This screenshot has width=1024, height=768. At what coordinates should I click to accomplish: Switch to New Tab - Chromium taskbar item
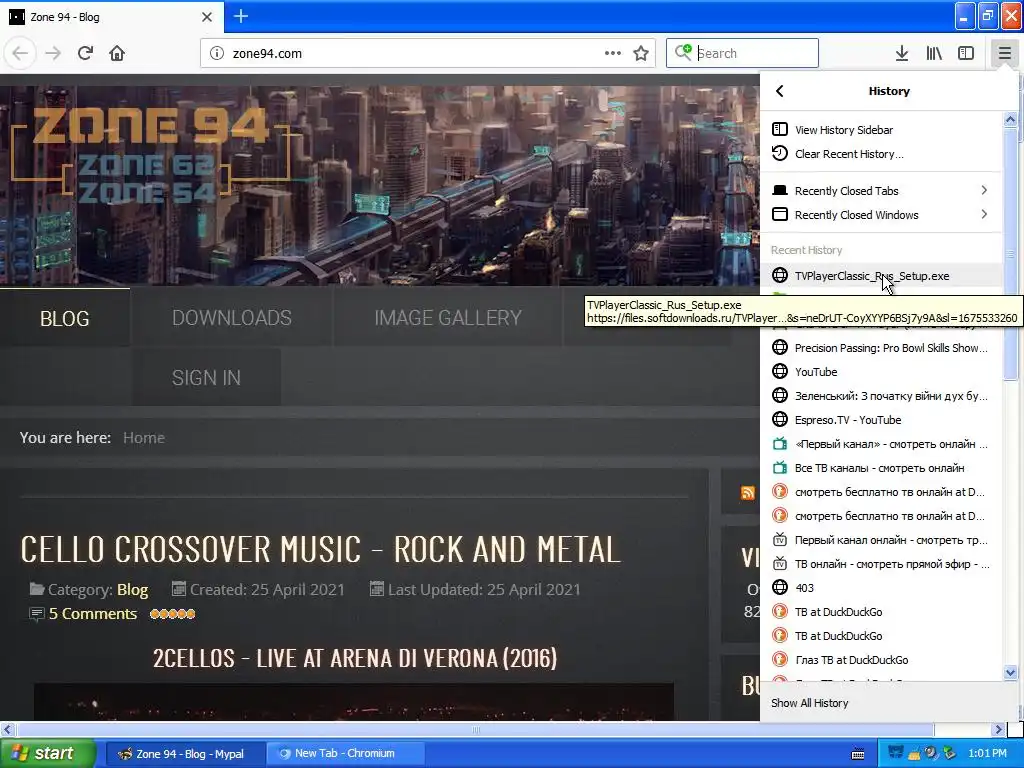tap(345, 754)
